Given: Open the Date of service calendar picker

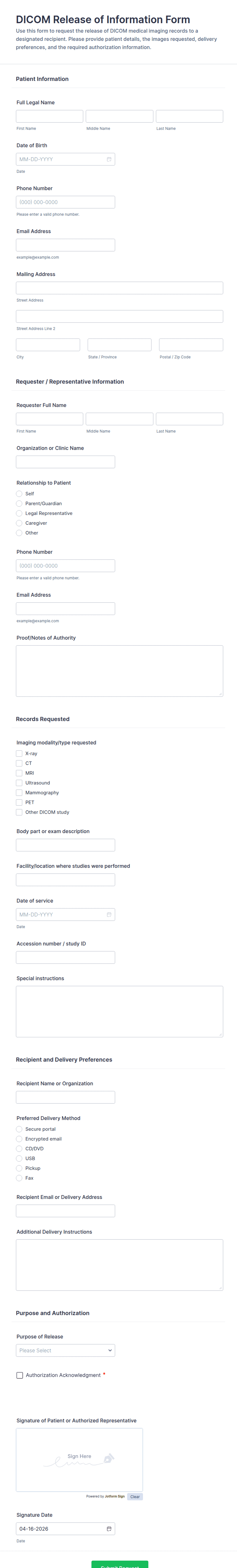Looking at the screenshot, I should click(109, 914).
